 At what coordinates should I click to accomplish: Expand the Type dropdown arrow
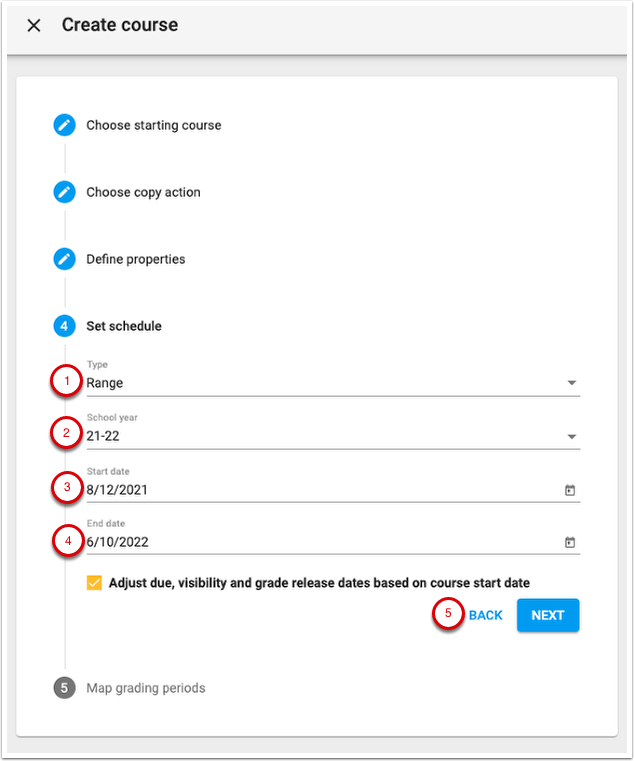[571, 383]
